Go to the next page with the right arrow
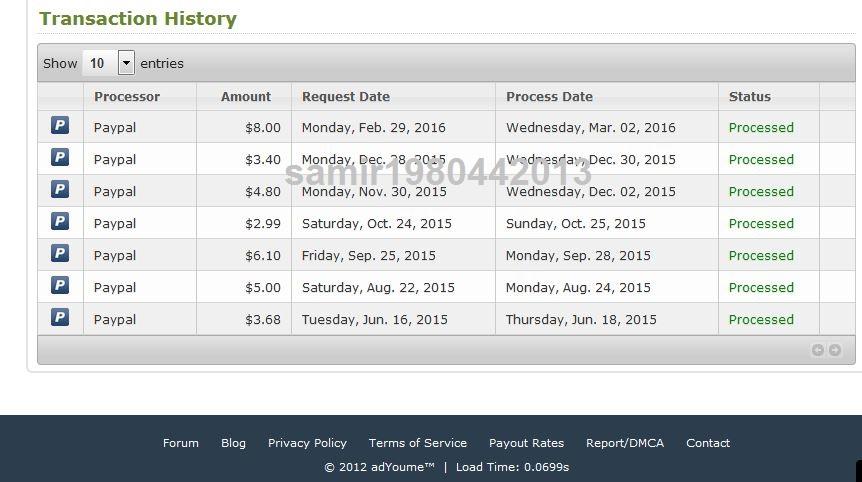 pos(835,350)
